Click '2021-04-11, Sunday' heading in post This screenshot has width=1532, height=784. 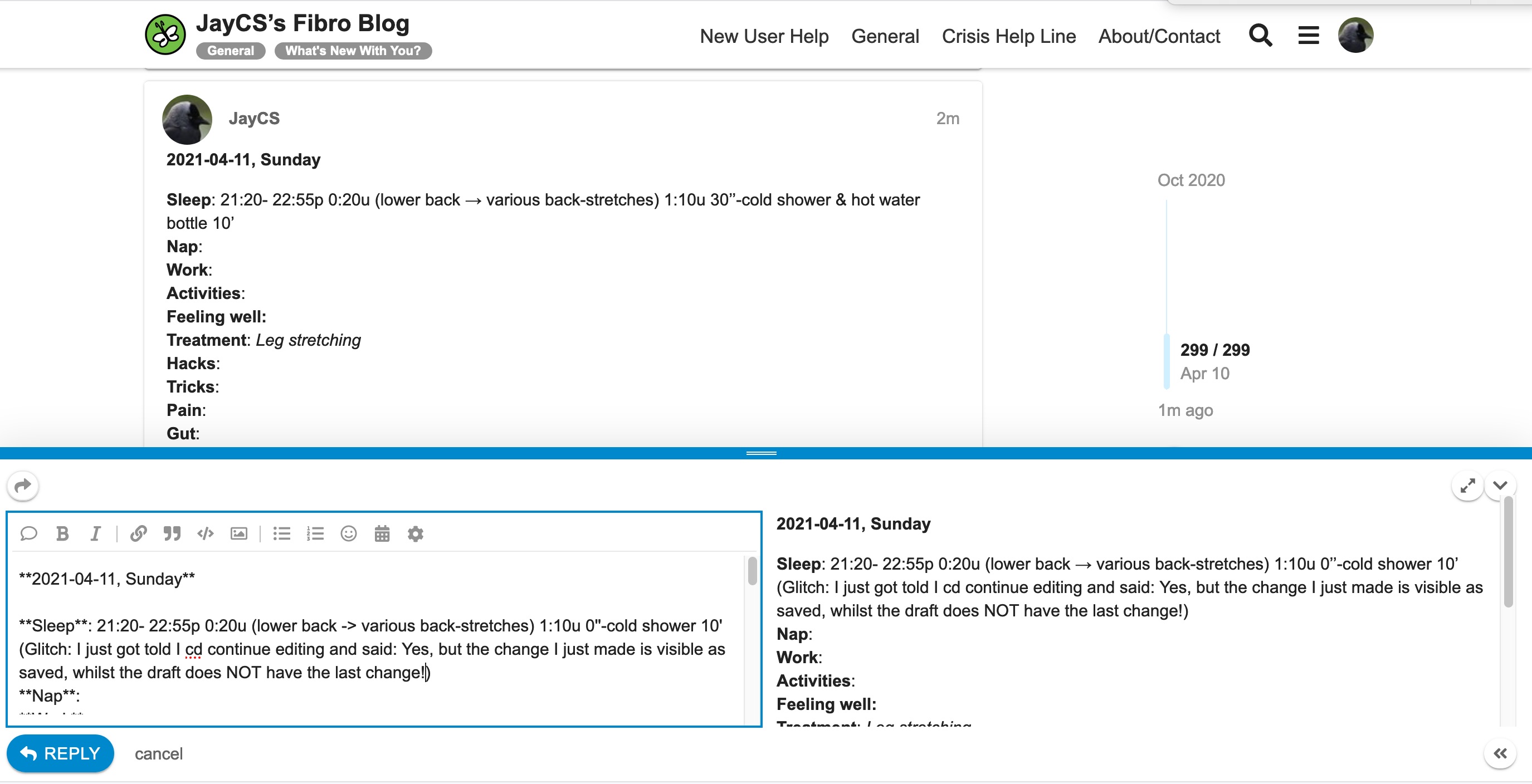tap(243, 159)
